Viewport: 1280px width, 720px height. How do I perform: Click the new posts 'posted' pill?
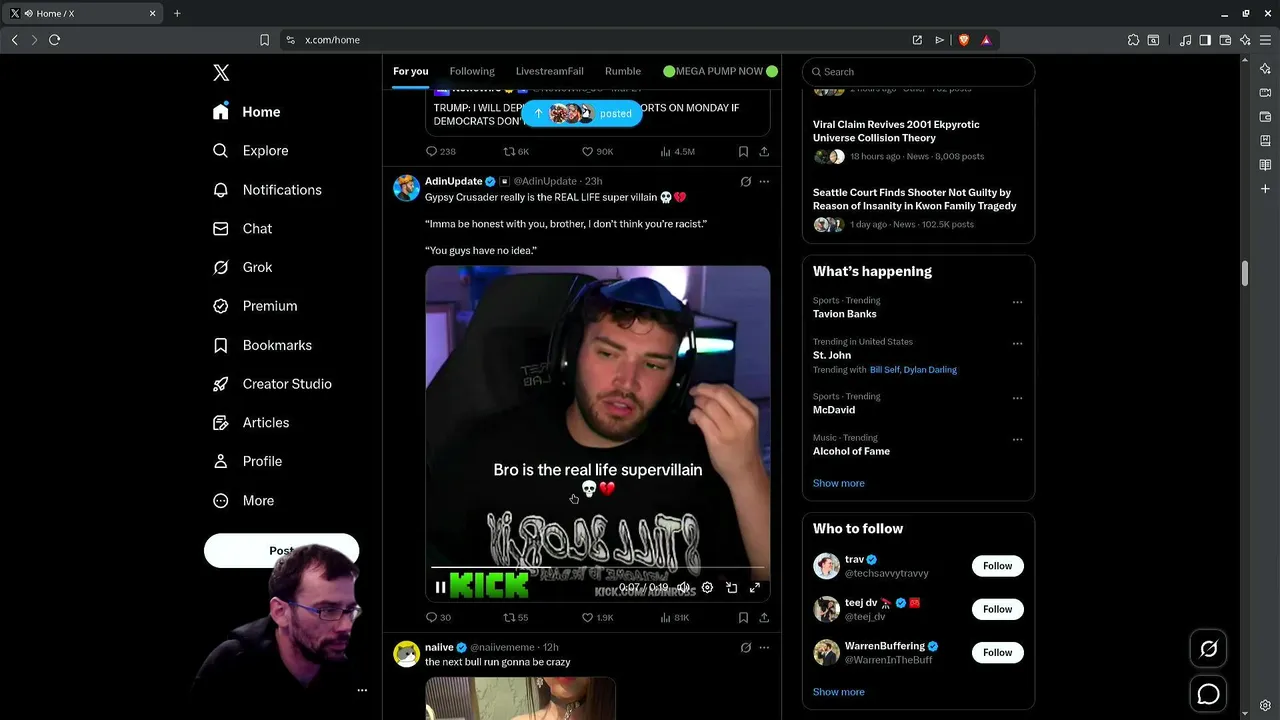[582, 113]
